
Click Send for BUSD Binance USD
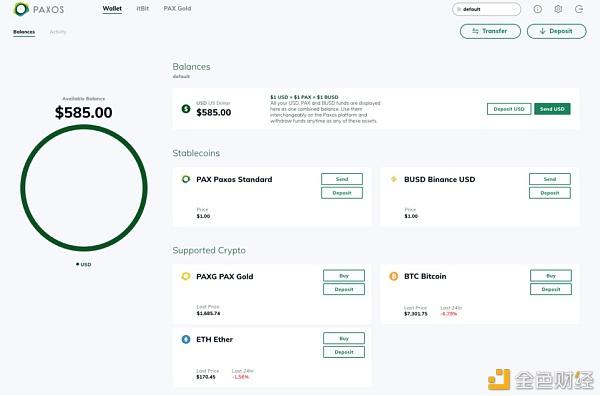pyautogui.click(x=550, y=179)
